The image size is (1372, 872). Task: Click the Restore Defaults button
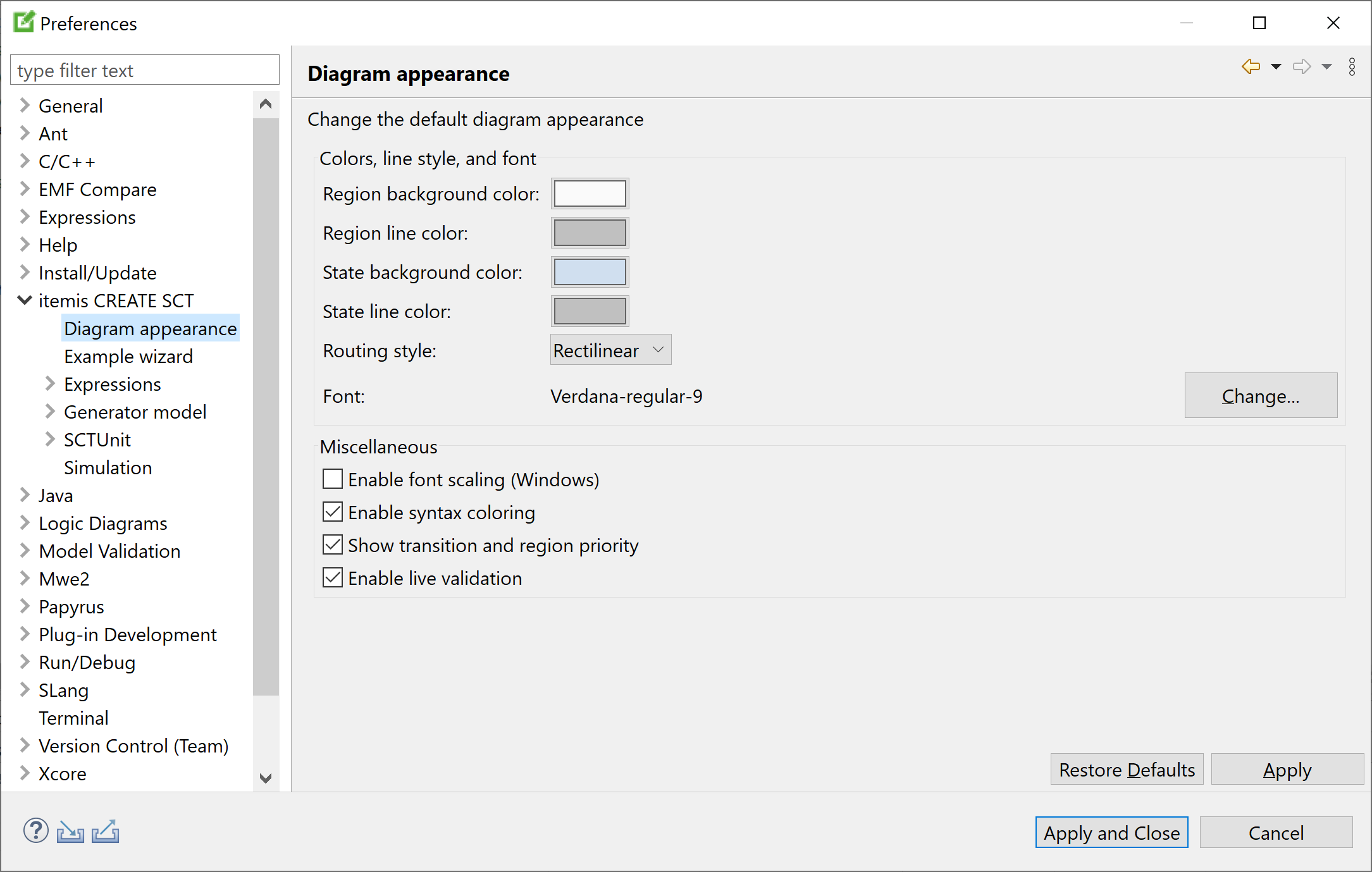tap(1128, 770)
